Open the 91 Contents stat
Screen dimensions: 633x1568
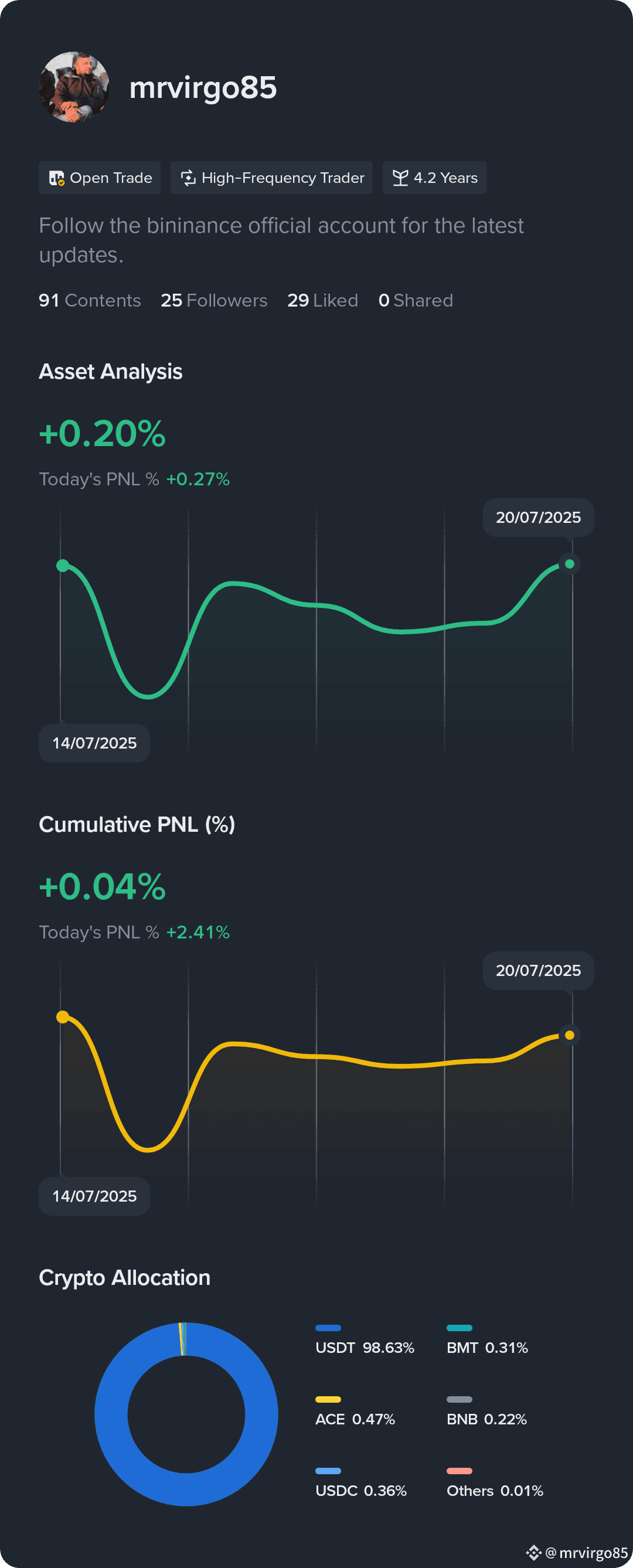(90, 301)
